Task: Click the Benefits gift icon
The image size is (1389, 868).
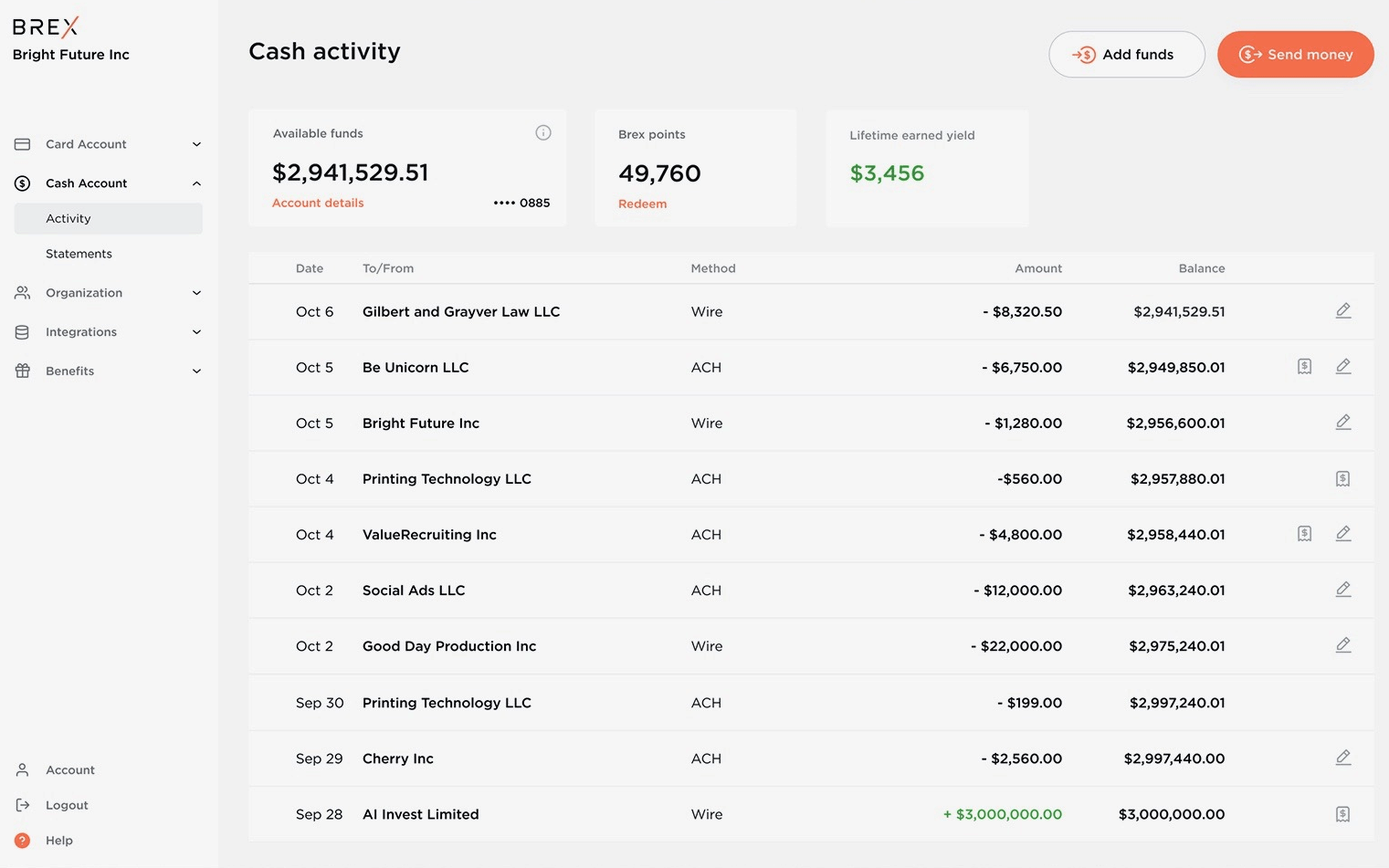Action: pyautogui.click(x=22, y=371)
